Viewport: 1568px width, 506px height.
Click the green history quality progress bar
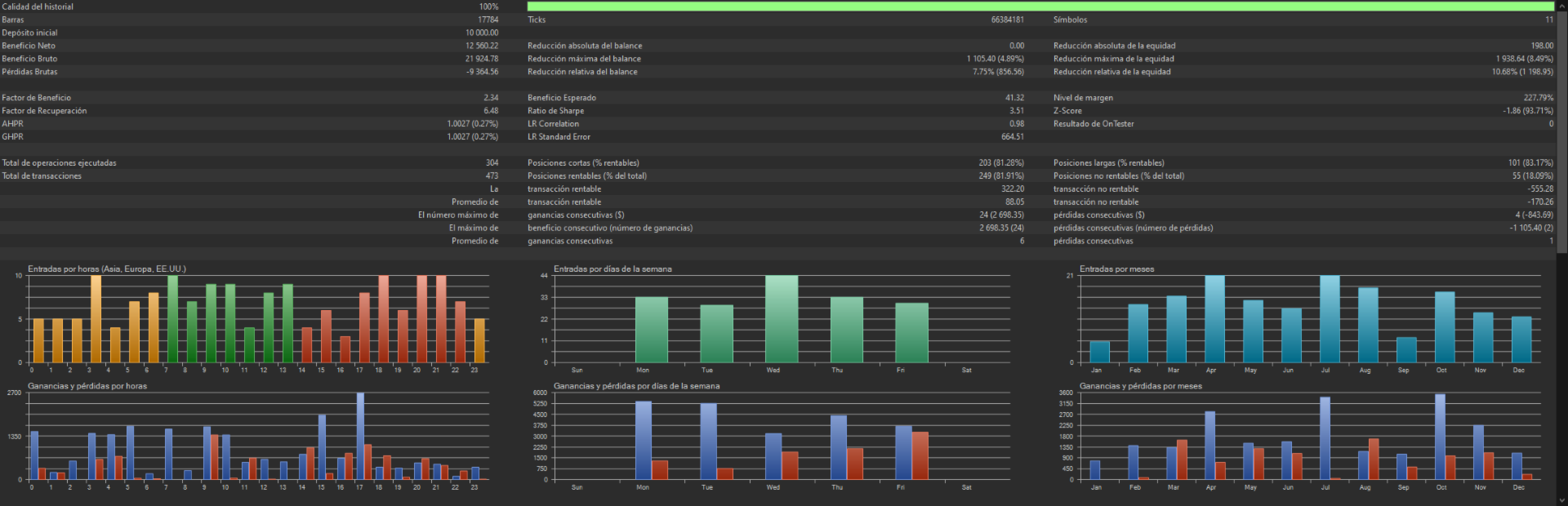click(1040, 7)
